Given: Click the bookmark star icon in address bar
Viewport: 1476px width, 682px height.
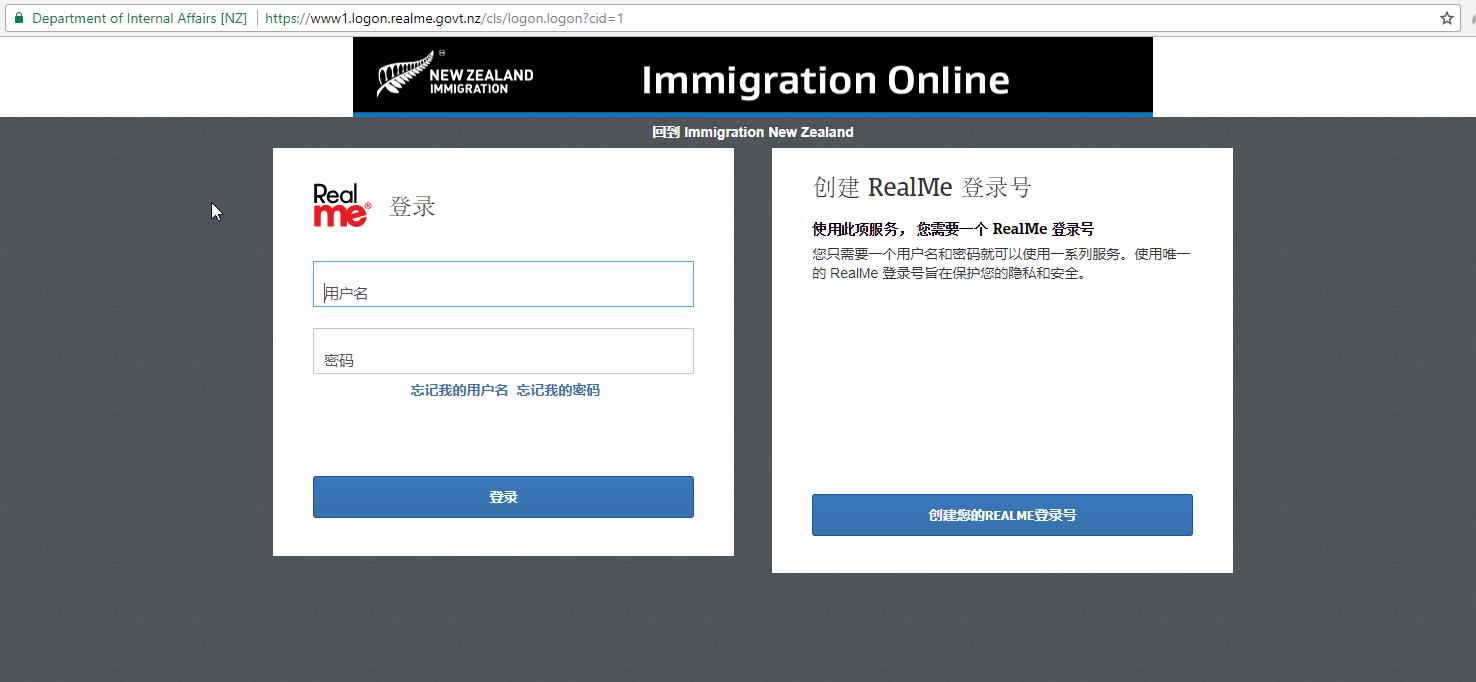Looking at the screenshot, I should pyautogui.click(x=1446, y=18).
